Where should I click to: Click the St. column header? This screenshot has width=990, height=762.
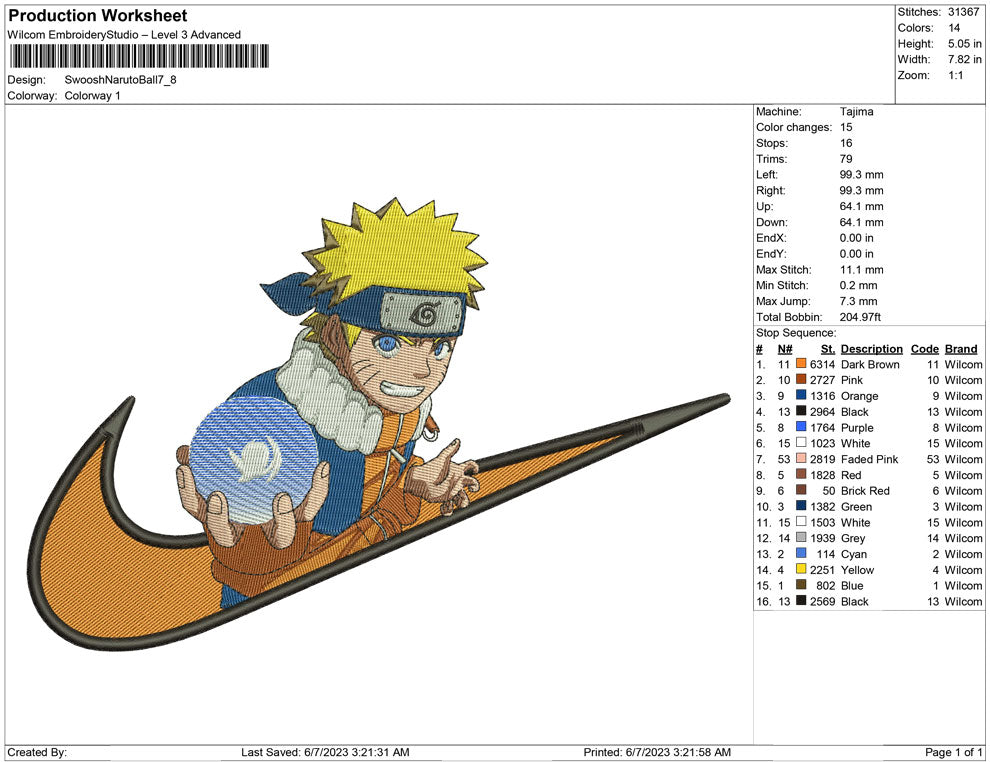[x=828, y=349]
